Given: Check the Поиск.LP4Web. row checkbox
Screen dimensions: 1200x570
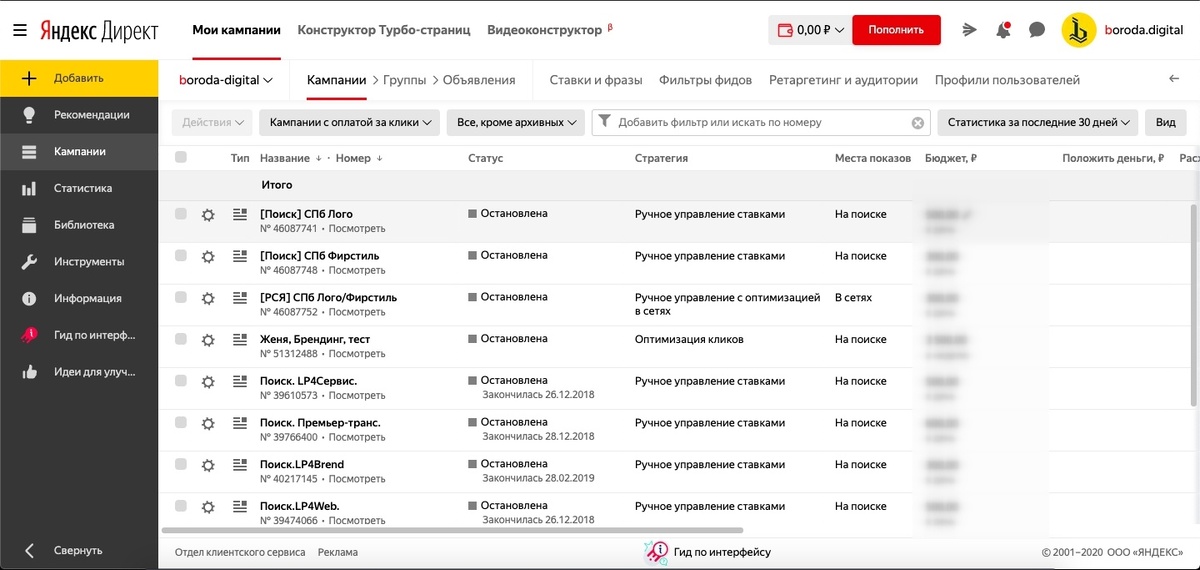Looking at the screenshot, I should 181,506.
